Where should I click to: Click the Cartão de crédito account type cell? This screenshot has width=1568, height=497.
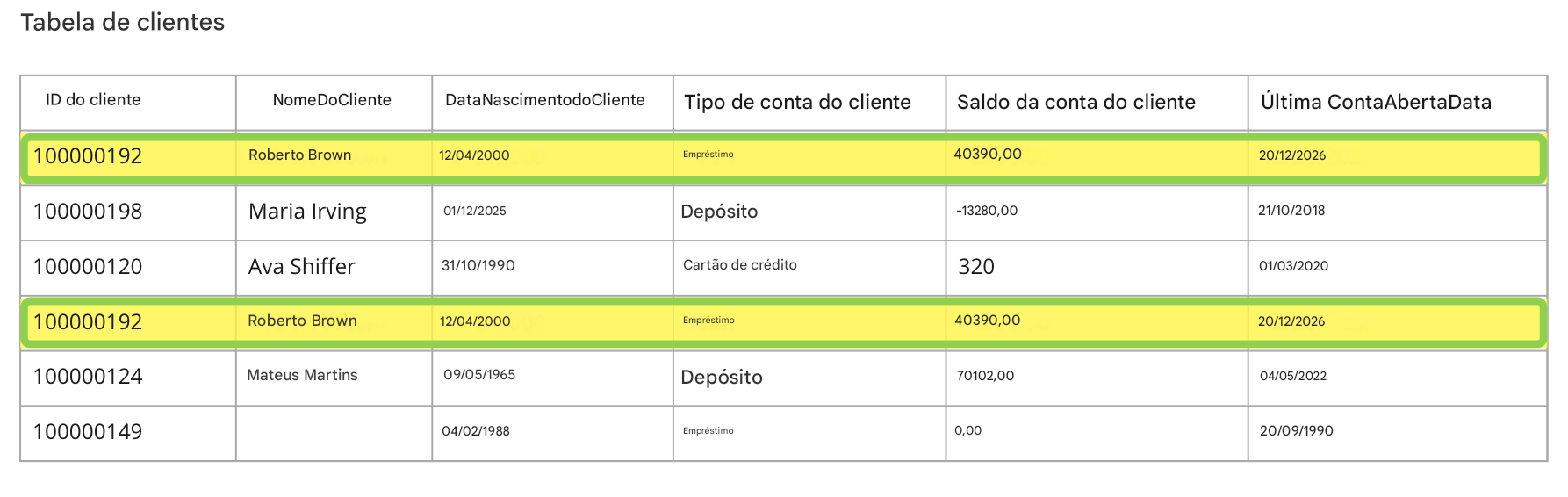pyautogui.click(x=739, y=265)
